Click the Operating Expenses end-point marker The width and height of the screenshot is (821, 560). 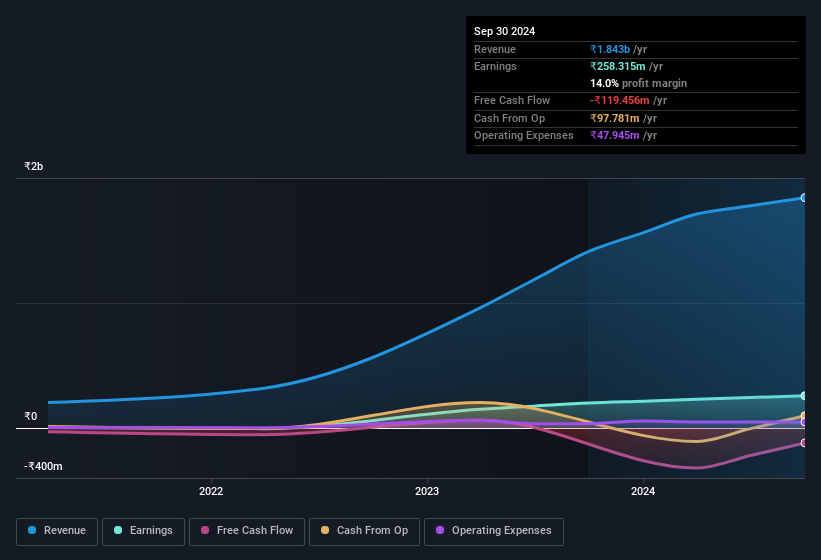(x=804, y=422)
